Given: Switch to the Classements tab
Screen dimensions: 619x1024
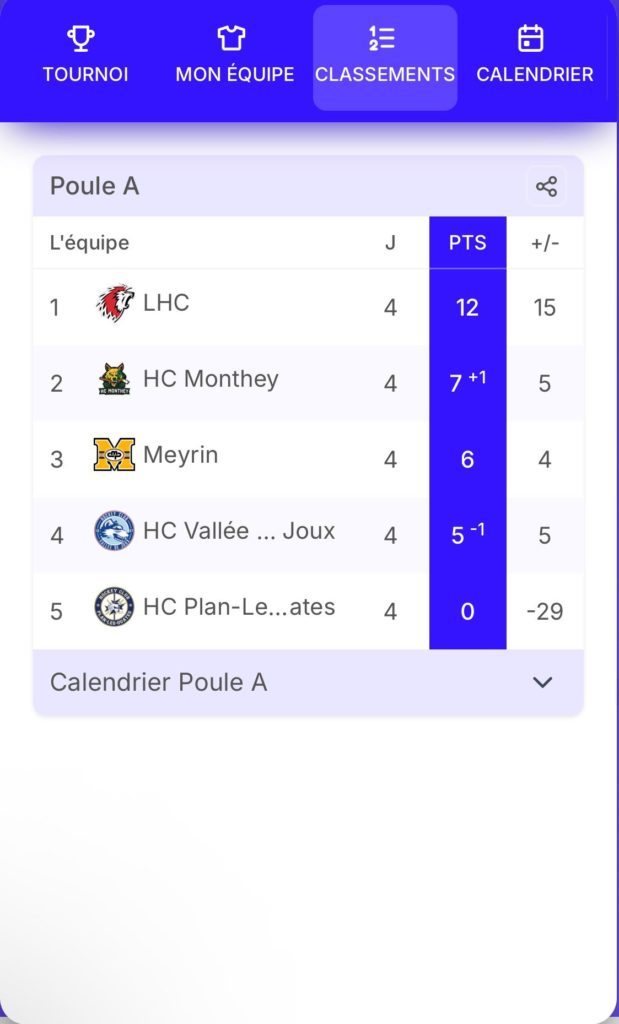Looking at the screenshot, I should point(385,58).
